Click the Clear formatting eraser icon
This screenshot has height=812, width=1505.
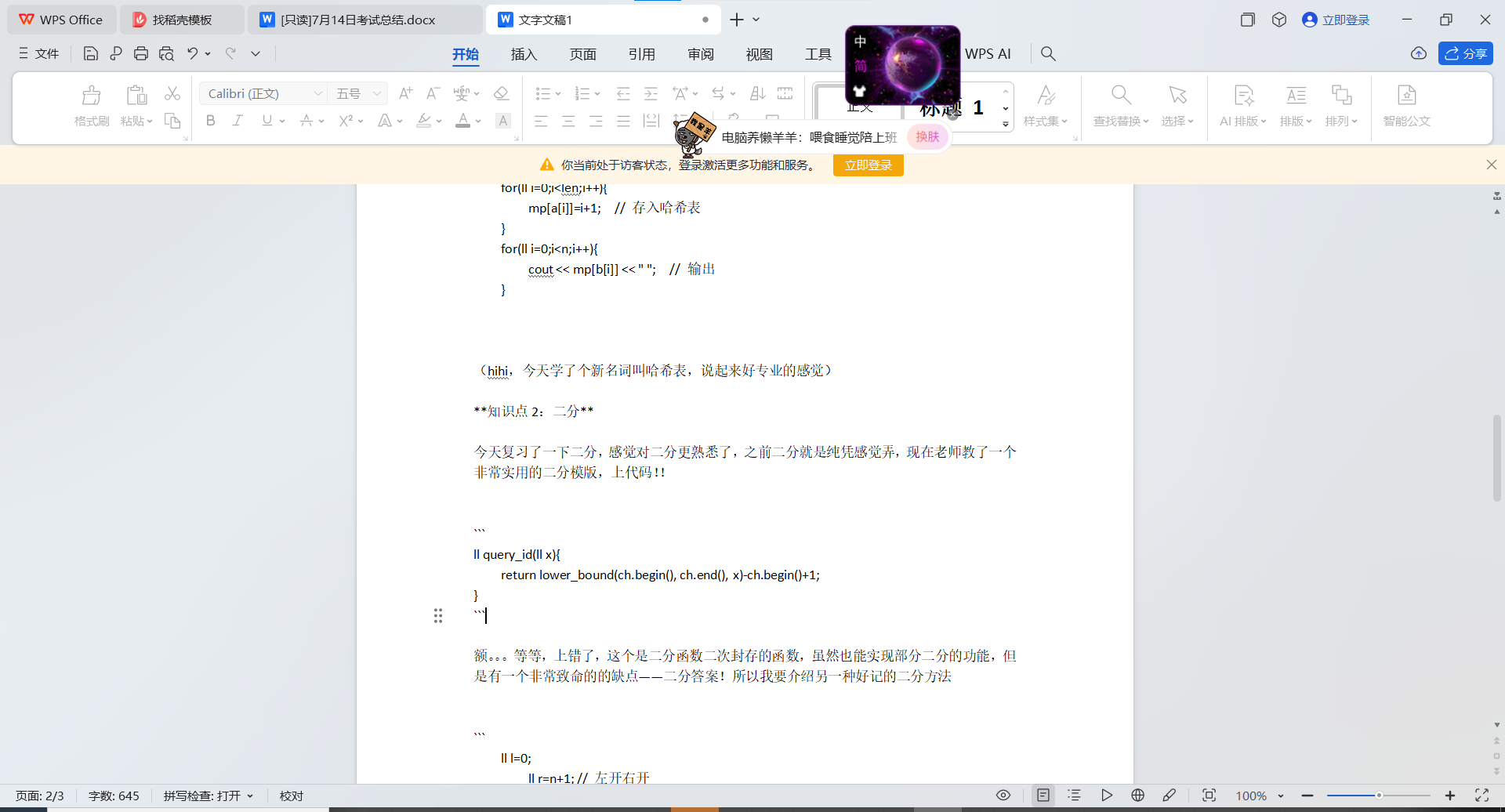click(502, 93)
